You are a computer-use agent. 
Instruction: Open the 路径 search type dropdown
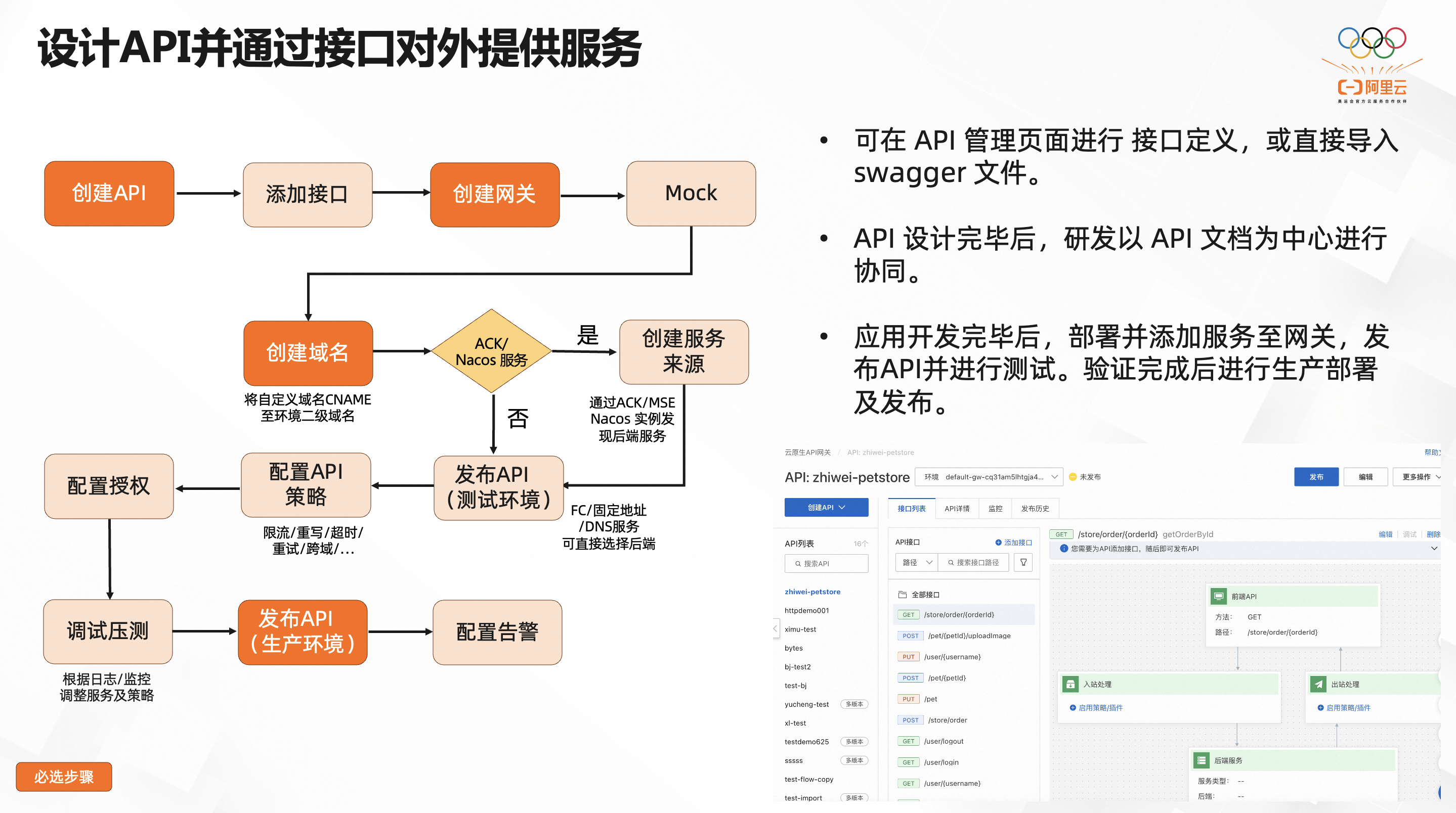coord(916,562)
